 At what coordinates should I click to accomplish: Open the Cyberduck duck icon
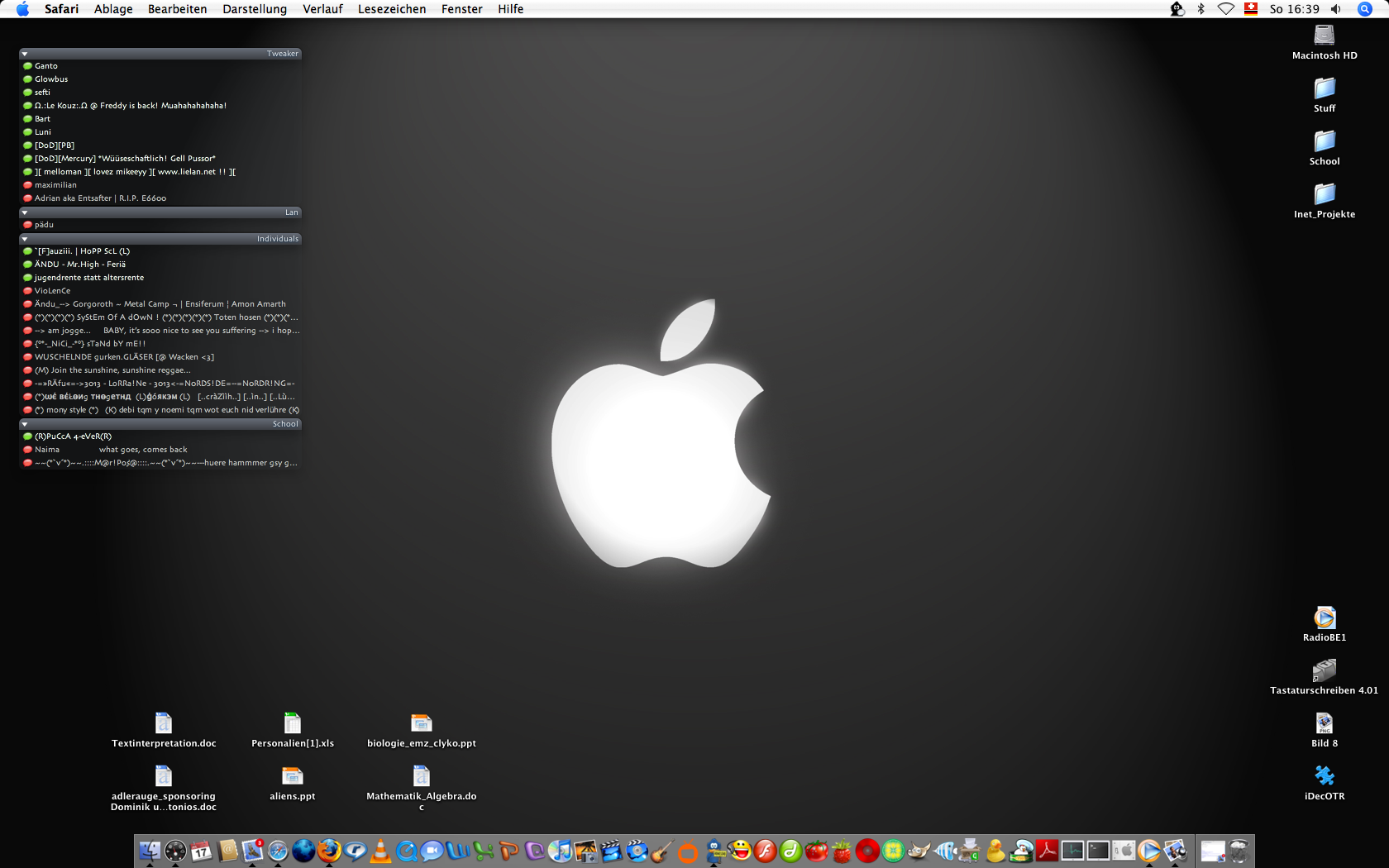coord(995,850)
